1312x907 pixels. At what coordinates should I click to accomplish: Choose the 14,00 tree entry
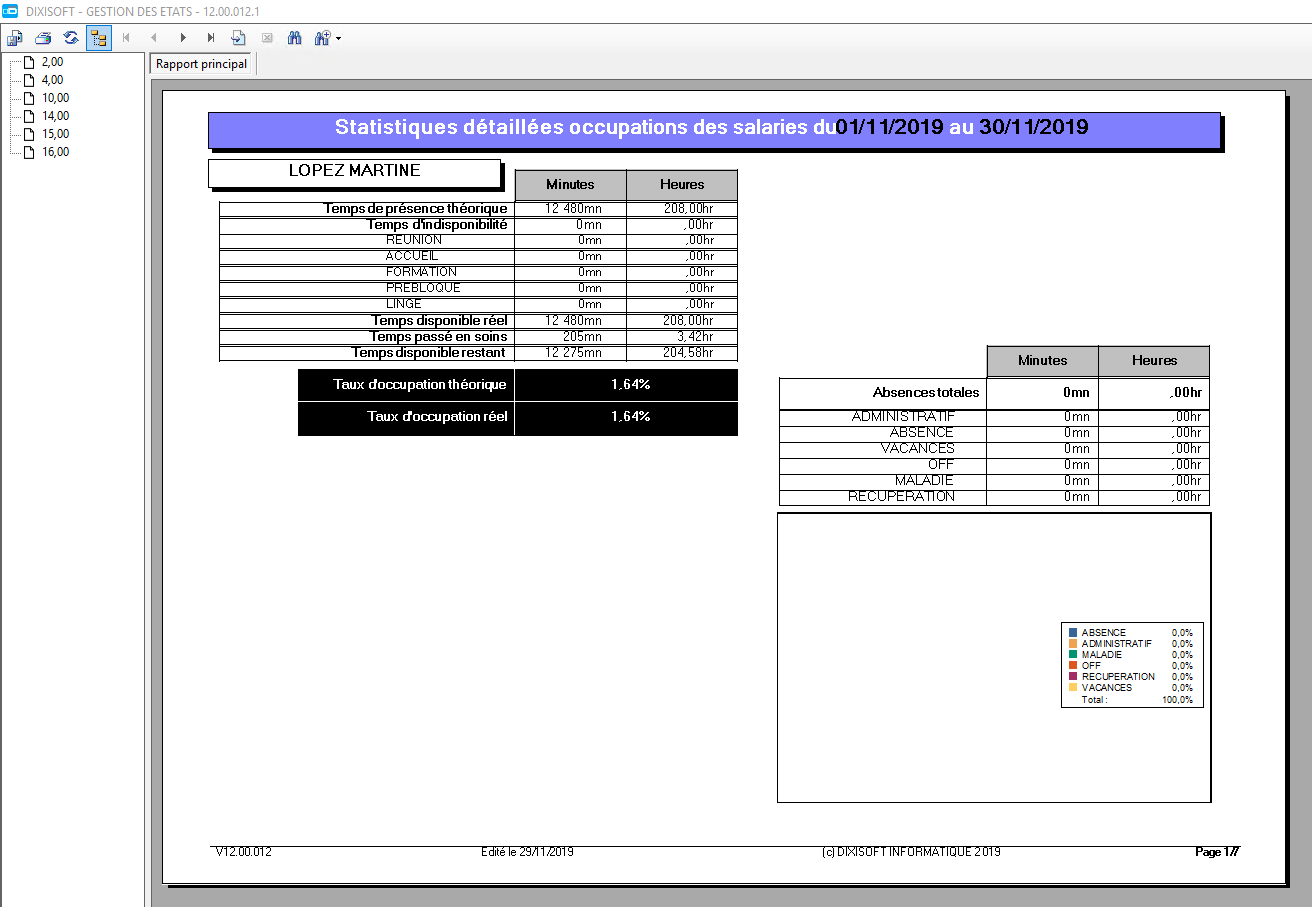[x=55, y=116]
